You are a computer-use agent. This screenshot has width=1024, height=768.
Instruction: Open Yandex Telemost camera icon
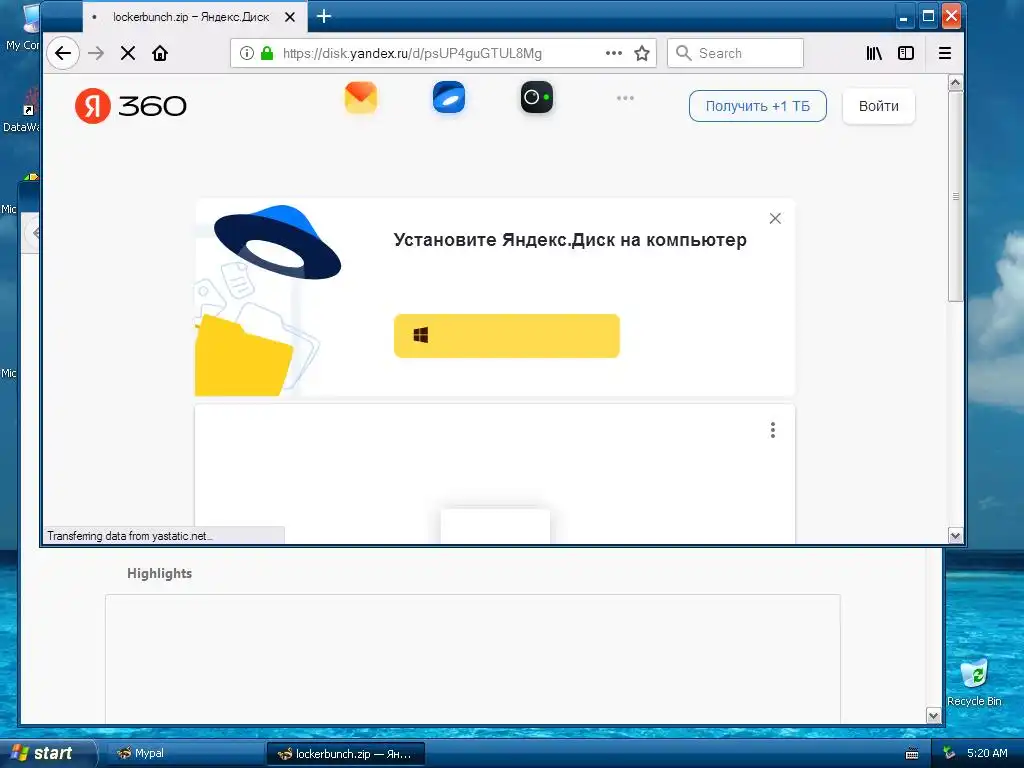click(537, 97)
